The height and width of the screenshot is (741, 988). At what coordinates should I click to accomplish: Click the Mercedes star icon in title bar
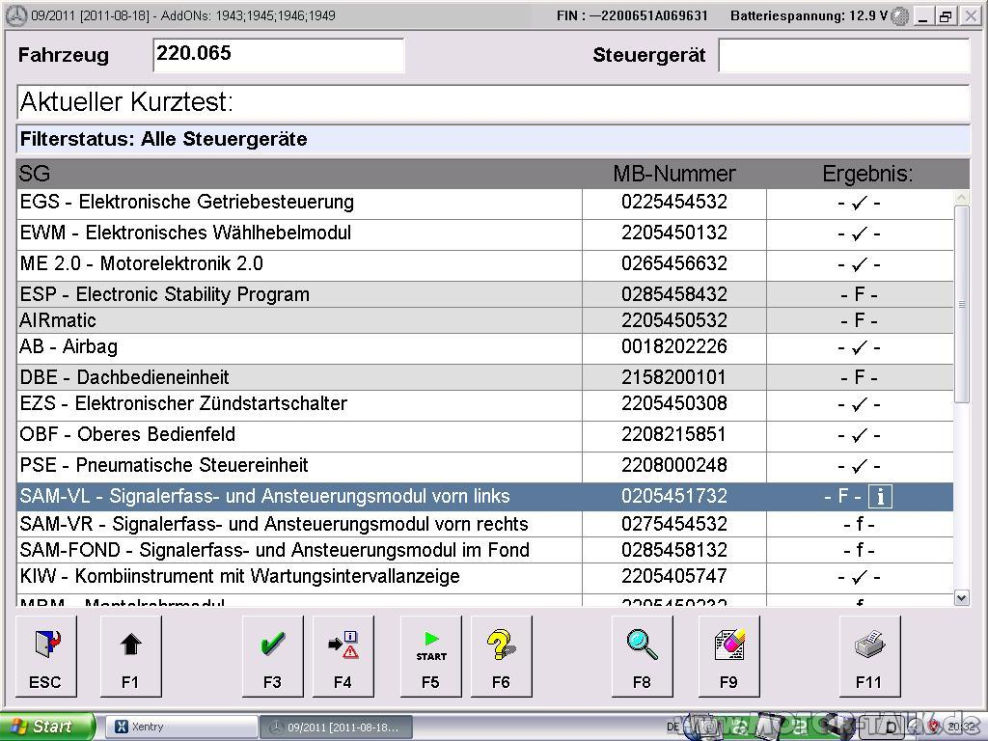pyautogui.click(x=16, y=15)
